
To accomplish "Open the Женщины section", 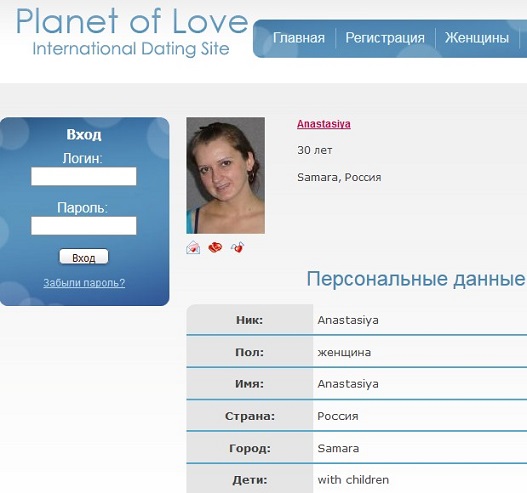I will (477, 38).
